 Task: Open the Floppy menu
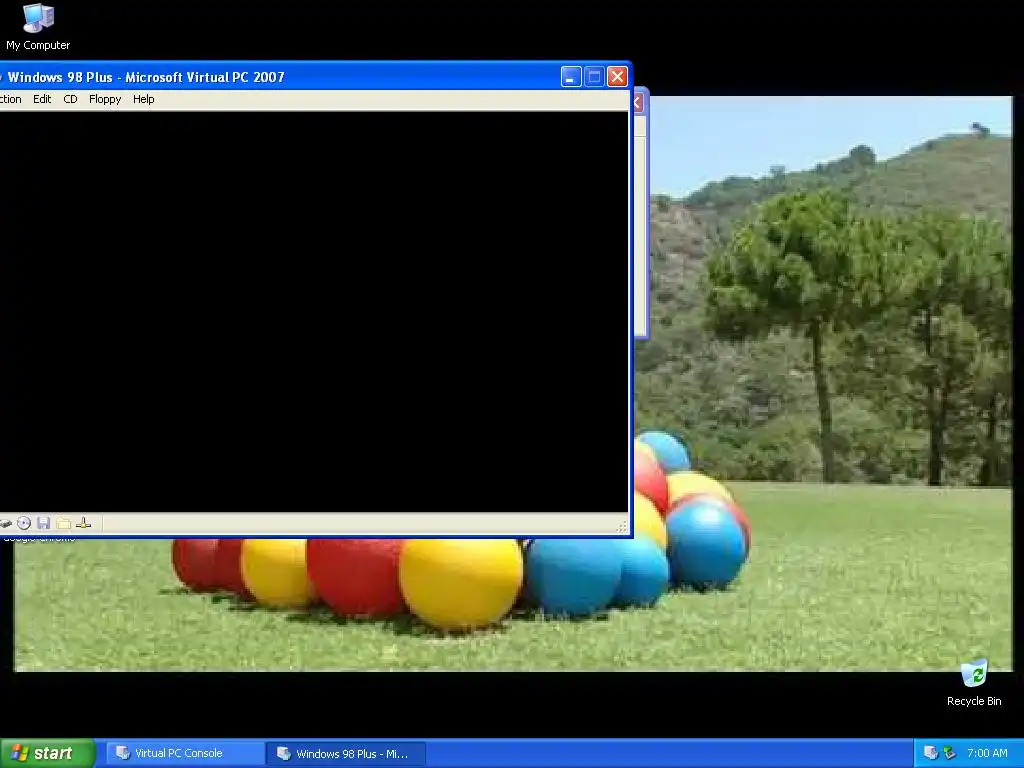coord(105,99)
